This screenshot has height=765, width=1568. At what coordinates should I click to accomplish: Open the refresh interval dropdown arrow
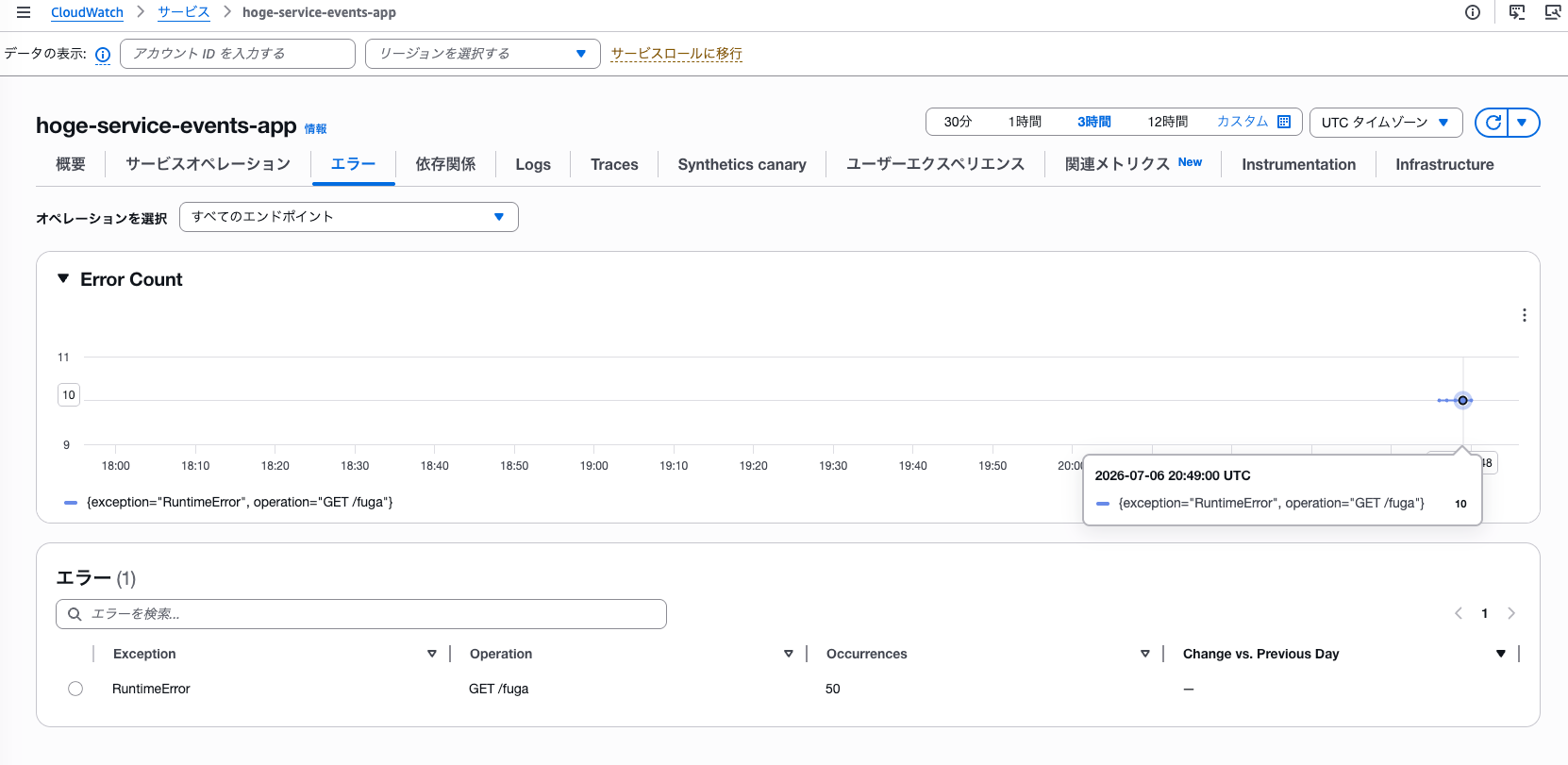coord(1523,123)
